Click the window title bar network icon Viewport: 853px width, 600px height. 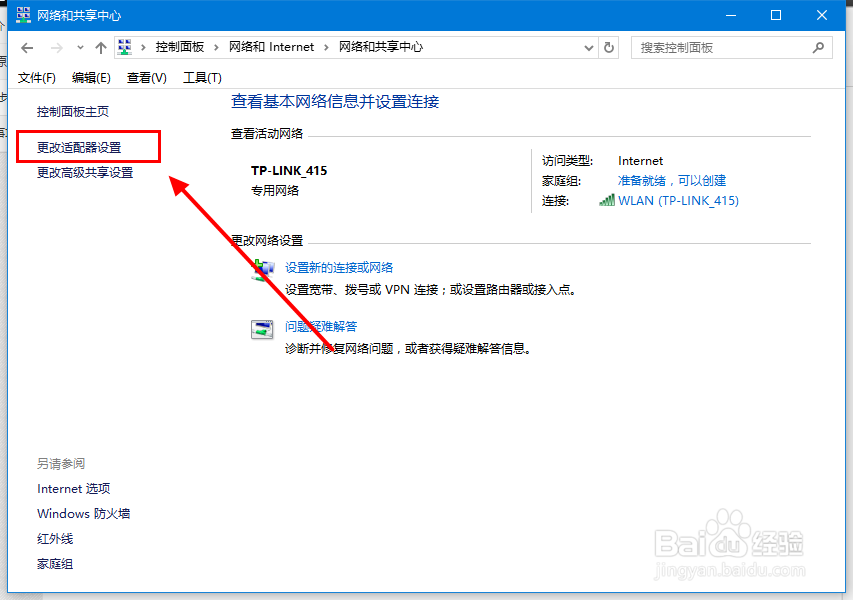[x=23, y=15]
